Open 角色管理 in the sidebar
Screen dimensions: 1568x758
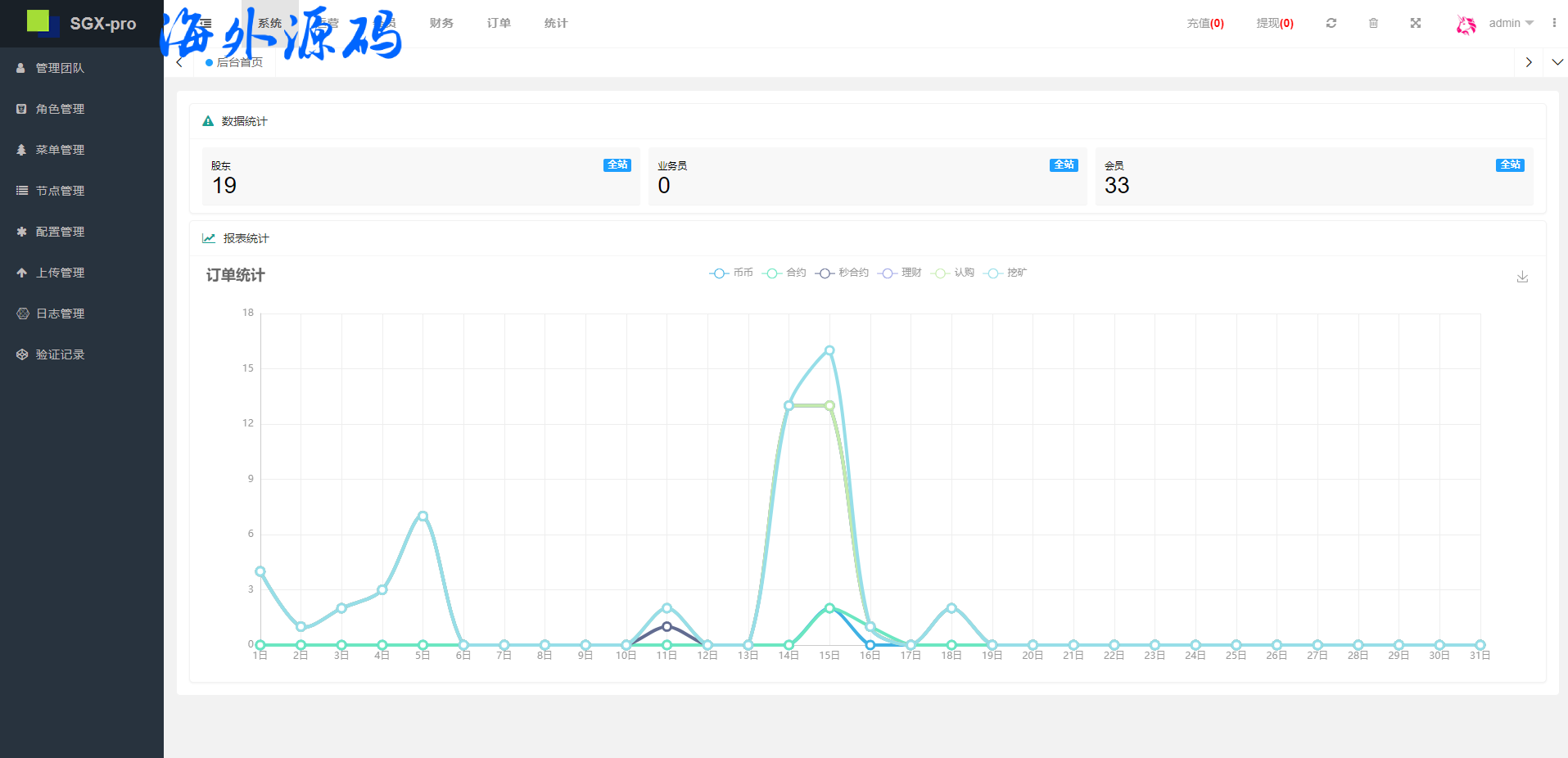point(60,109)
